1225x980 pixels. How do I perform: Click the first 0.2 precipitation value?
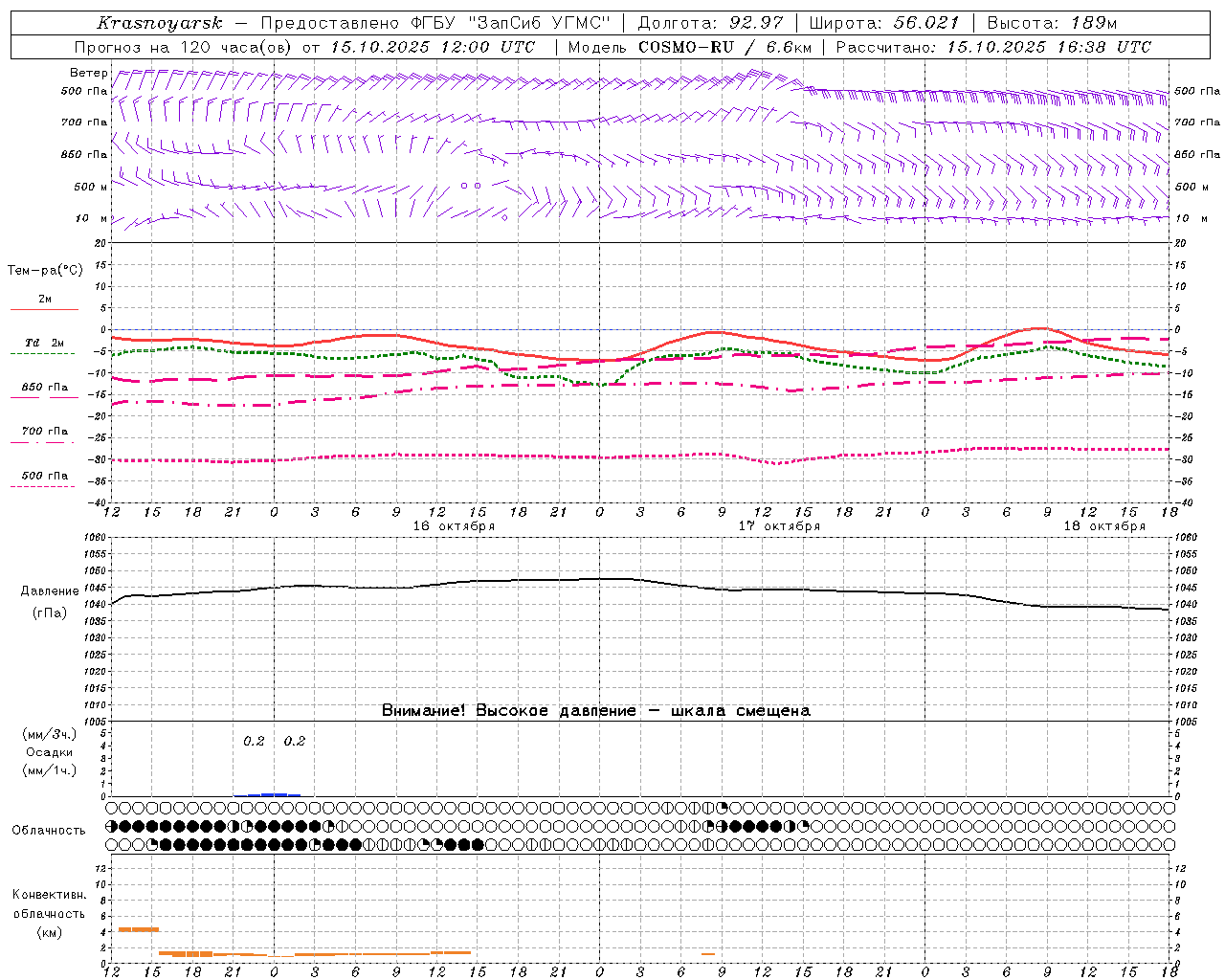point(254,741)
